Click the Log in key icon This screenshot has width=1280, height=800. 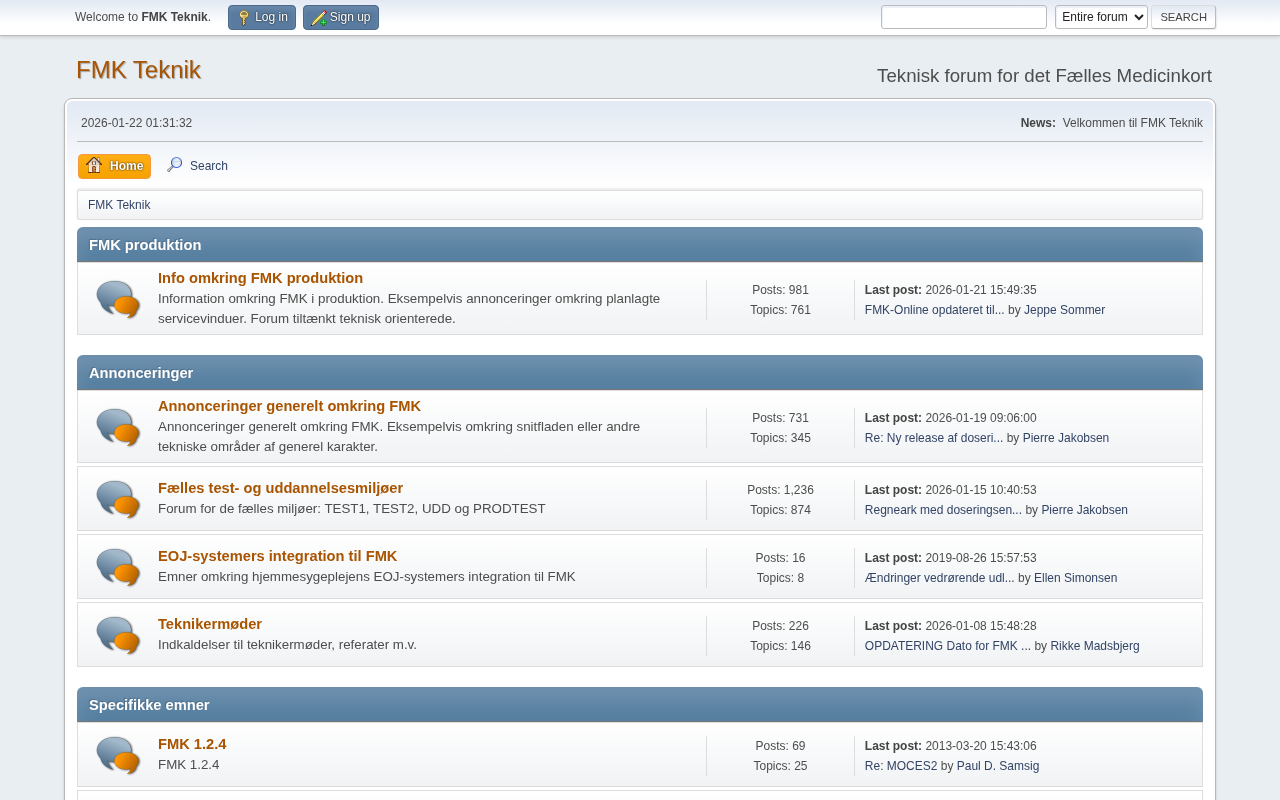point(244,18)
